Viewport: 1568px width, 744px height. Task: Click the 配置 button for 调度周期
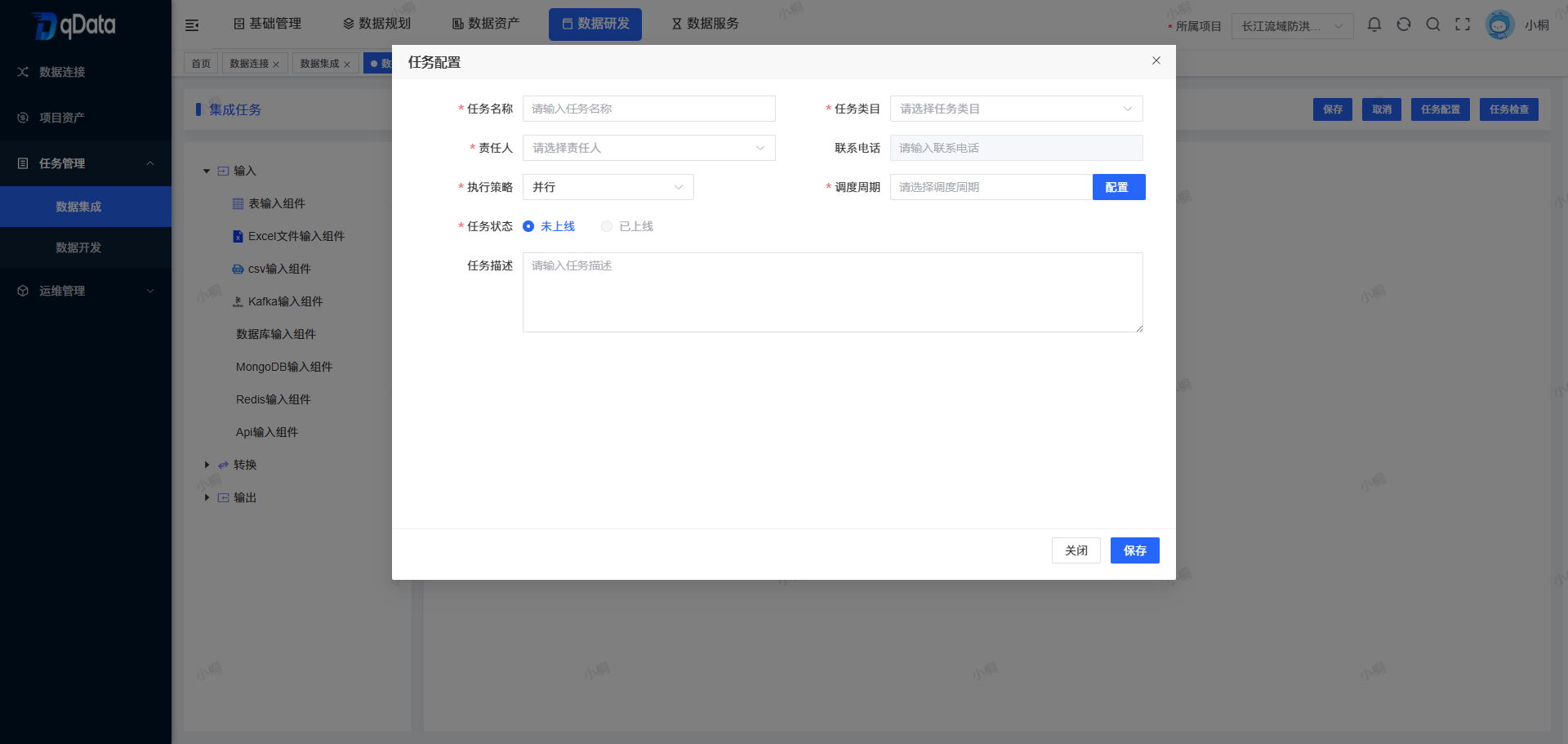click(x=1119, y=187)
